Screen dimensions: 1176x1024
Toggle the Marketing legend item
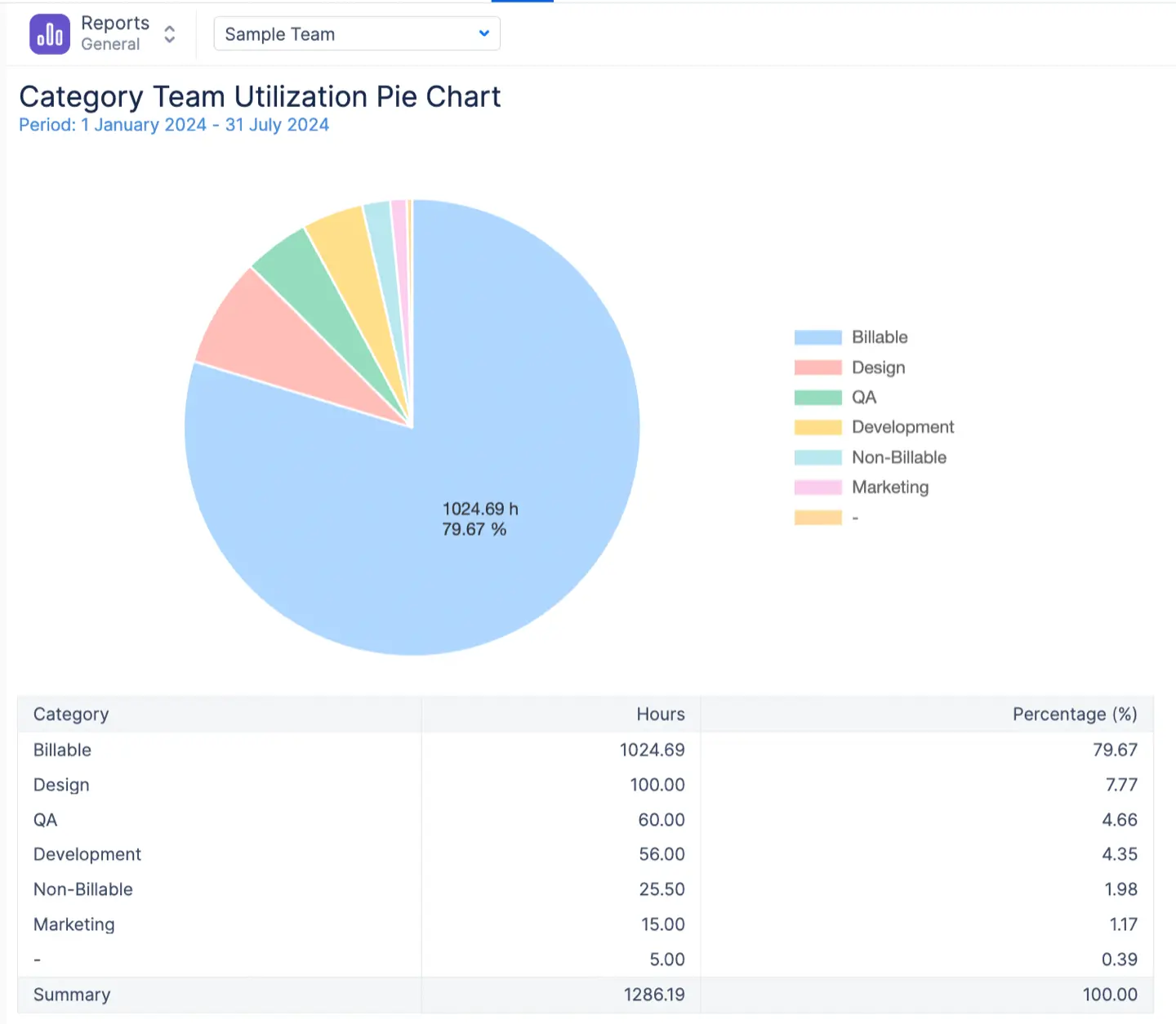(x=889, y=488)
